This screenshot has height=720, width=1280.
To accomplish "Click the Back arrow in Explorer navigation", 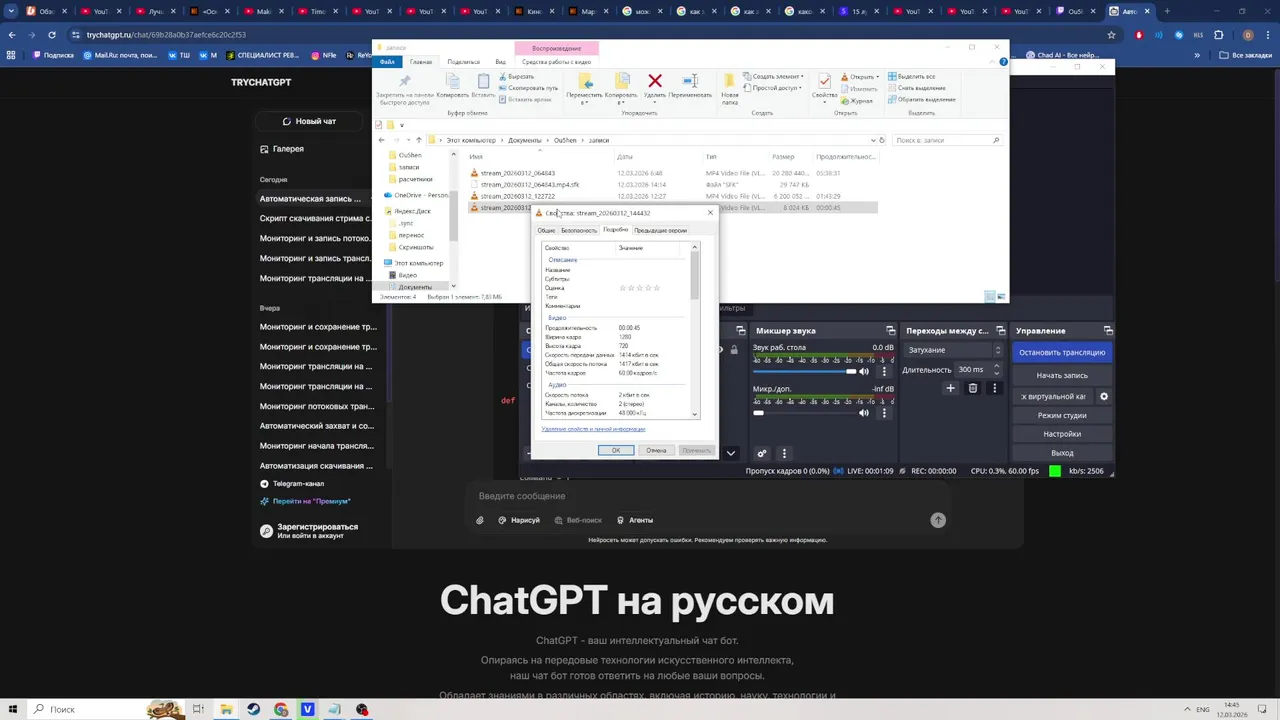I will coord(381,140).
